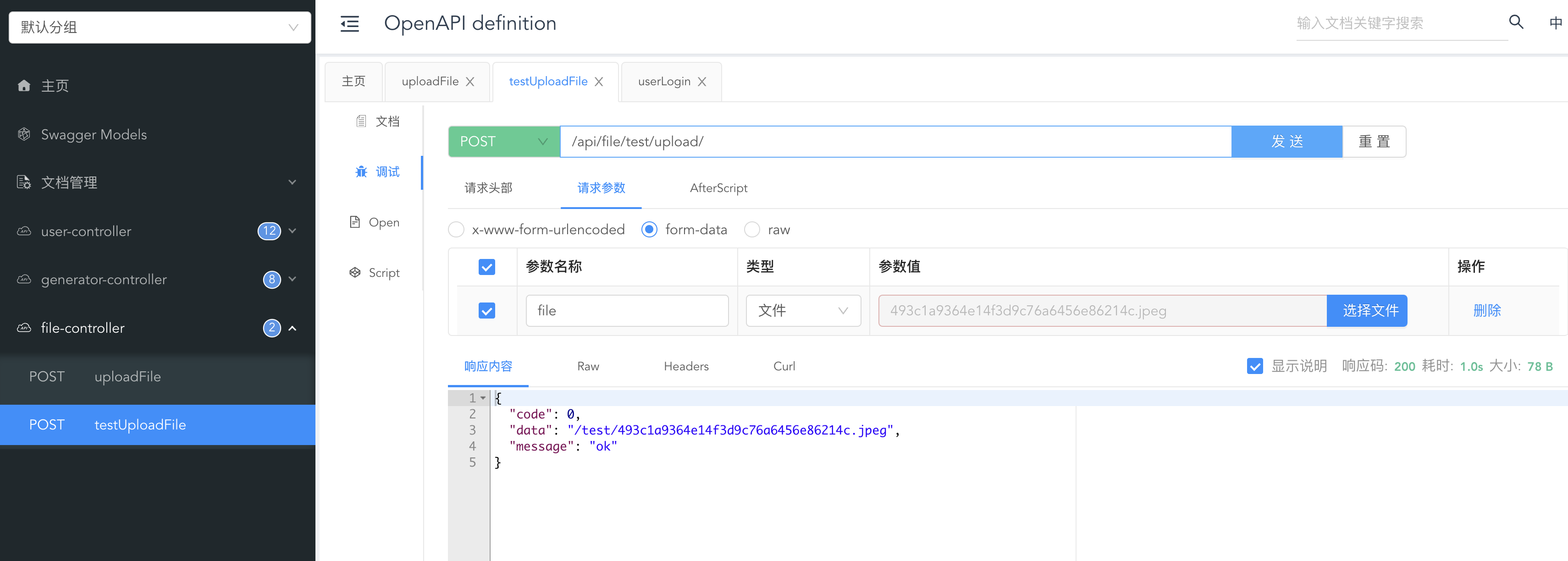1568x561 pixels.
Task: Click the Script panel icon
Action: pyautogui.click(x=355, y=273)
